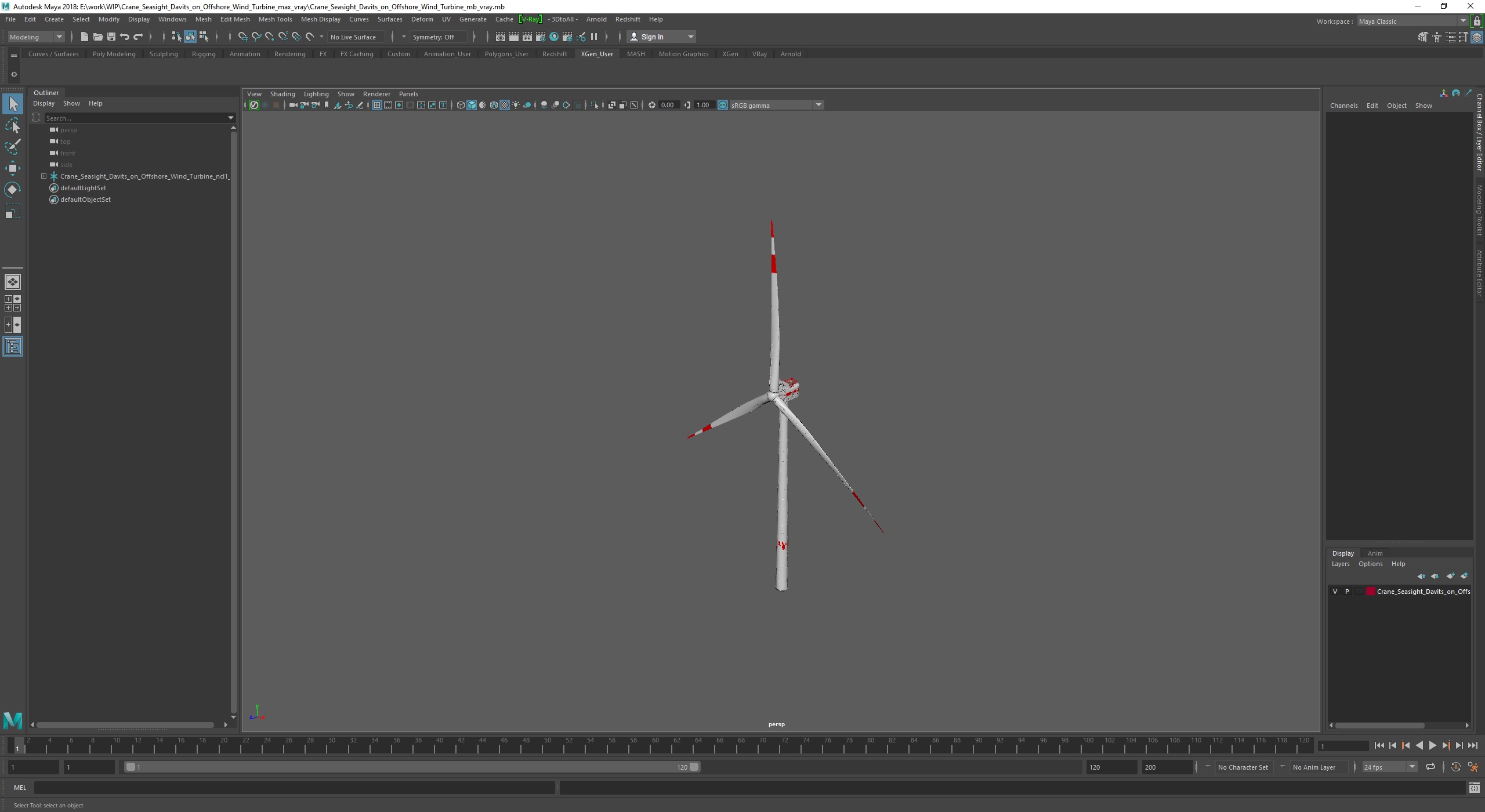Activate the Lasso select tool
Viewport: 1485px width, 812px height.
point(12,125)
